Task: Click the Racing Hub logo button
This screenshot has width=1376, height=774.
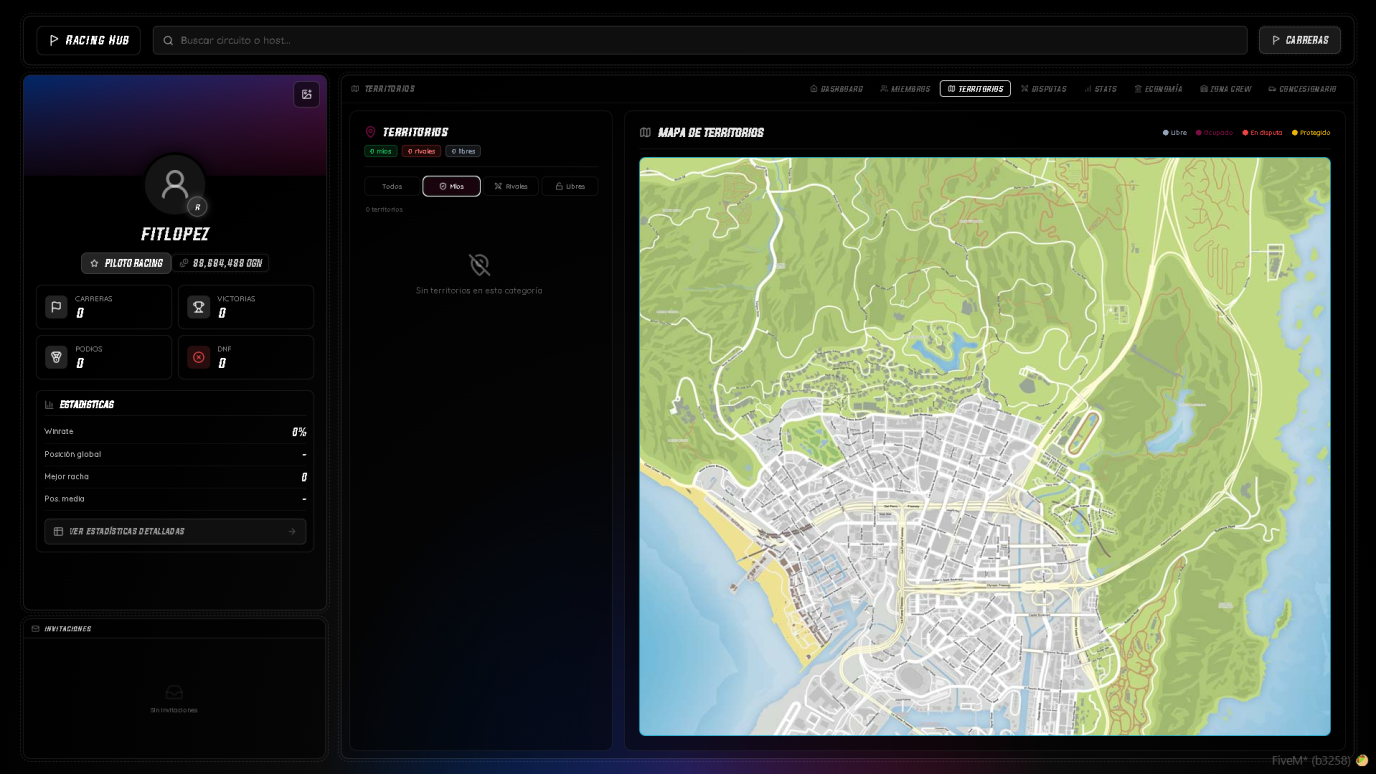Action: coord(89,40)
